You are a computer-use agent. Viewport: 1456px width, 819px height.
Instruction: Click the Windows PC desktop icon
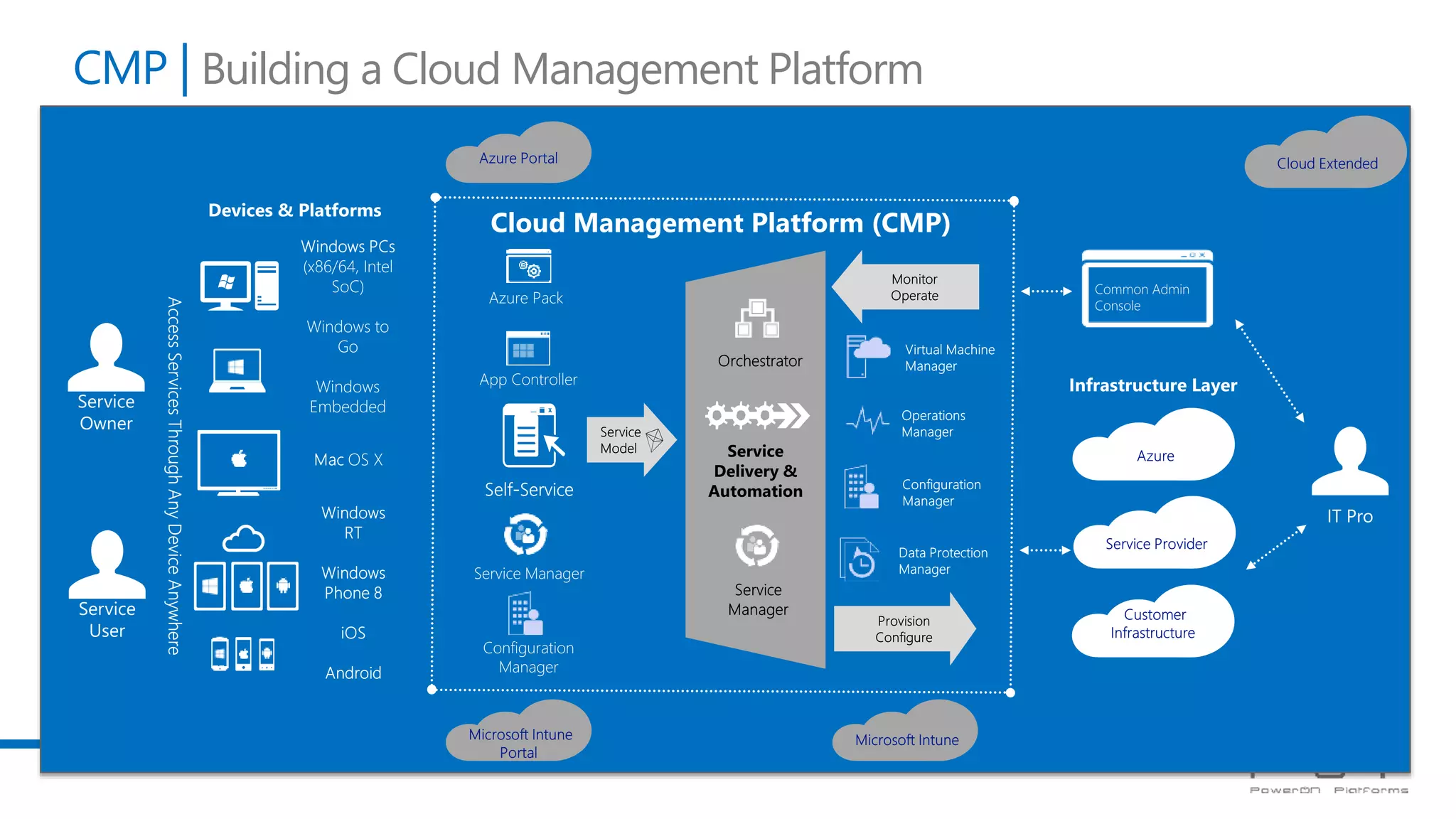pyautogui.click(x=239, y=285)
